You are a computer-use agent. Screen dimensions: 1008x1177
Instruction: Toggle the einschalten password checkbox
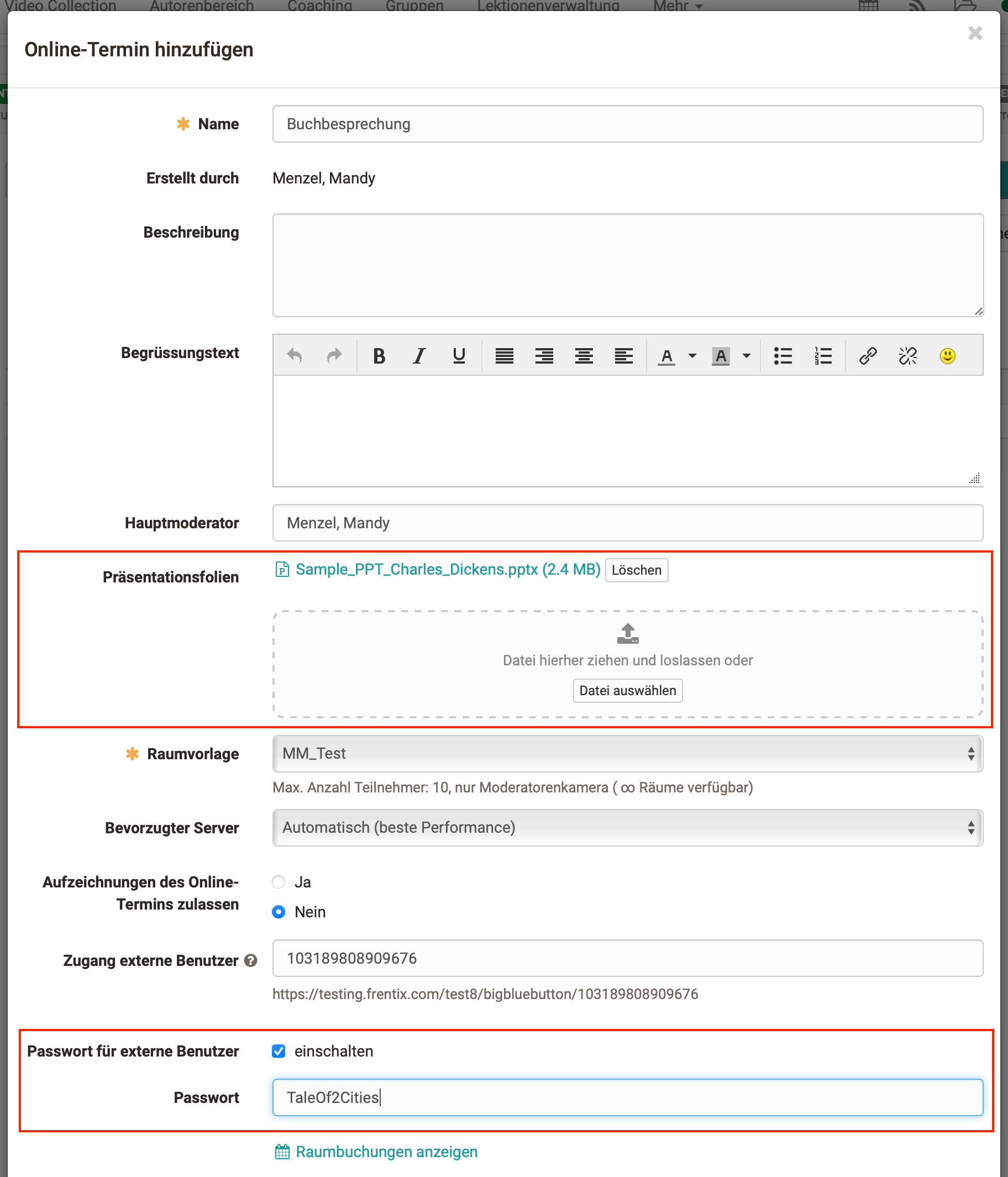[279, 1051]
